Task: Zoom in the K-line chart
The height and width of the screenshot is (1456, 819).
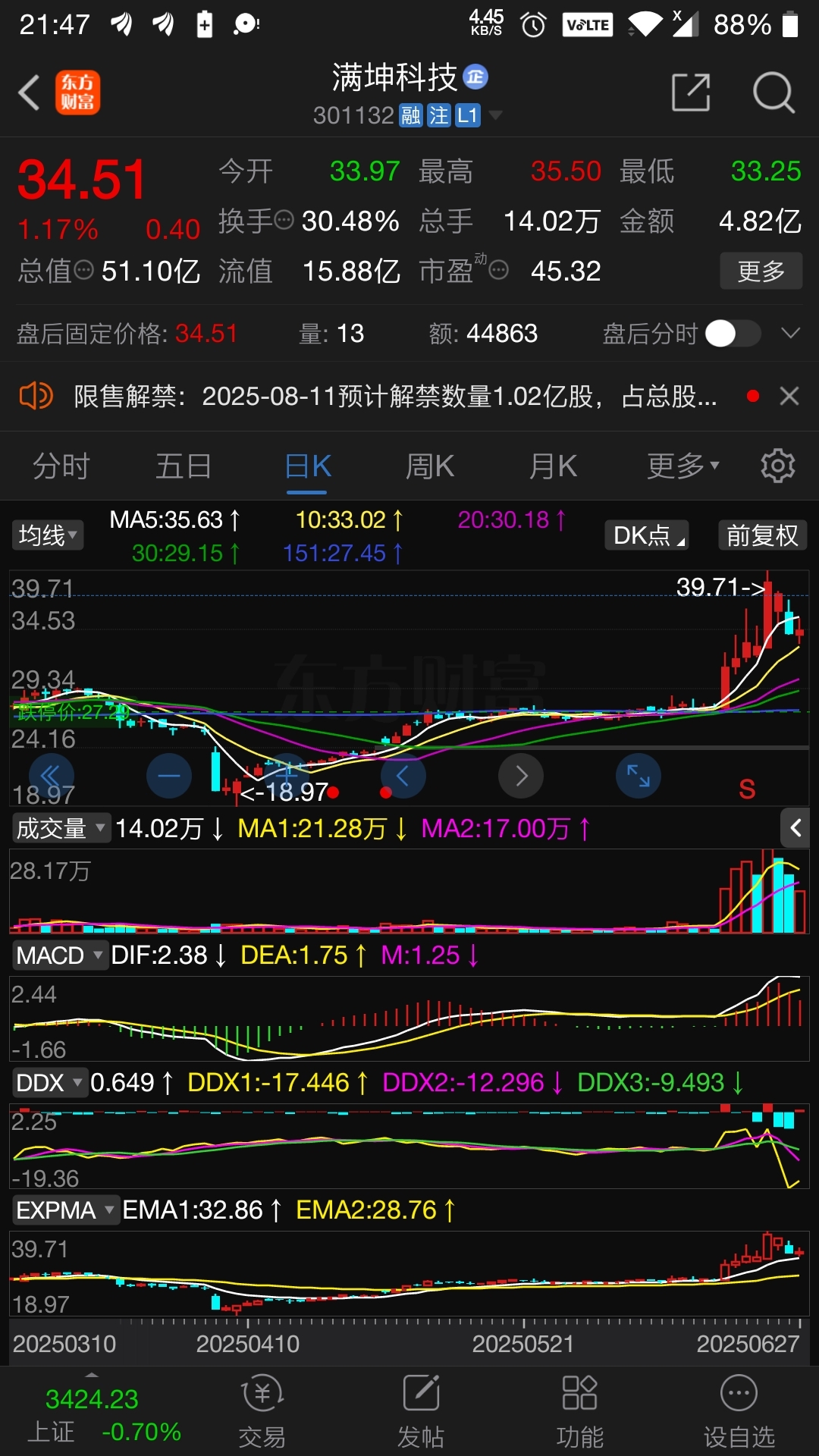Action: coord(286,776)
